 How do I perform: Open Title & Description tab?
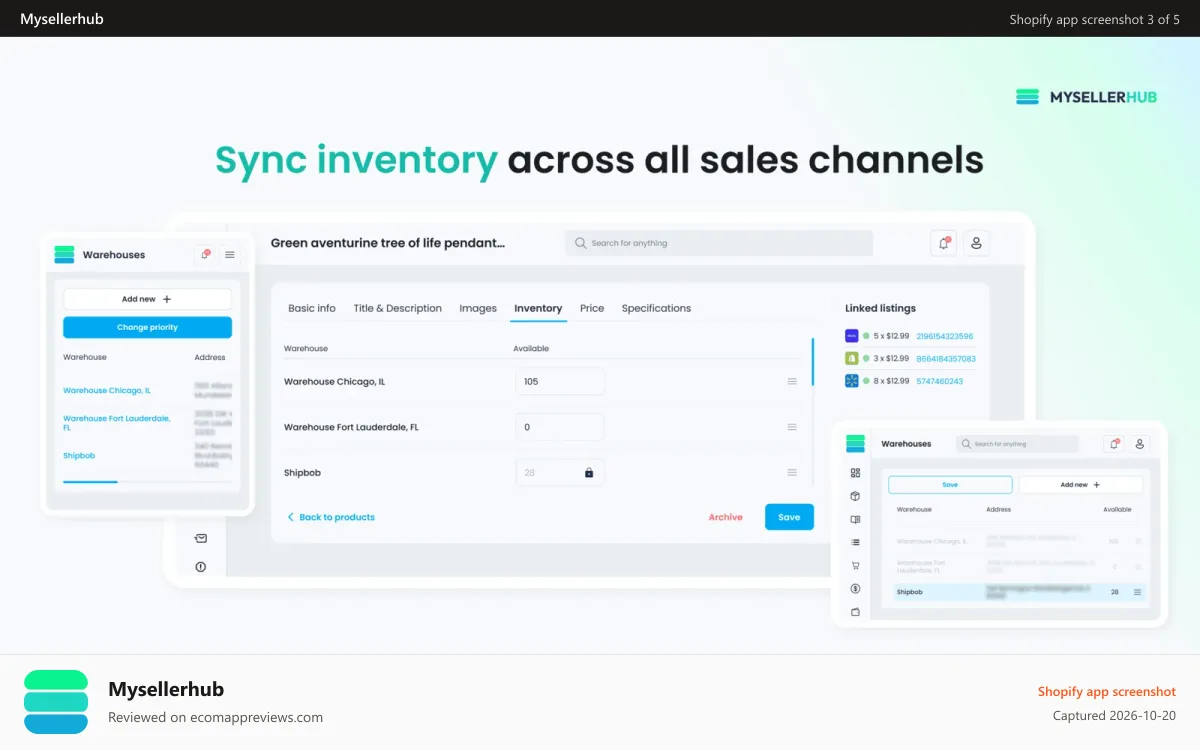click(x=397, y=308)
